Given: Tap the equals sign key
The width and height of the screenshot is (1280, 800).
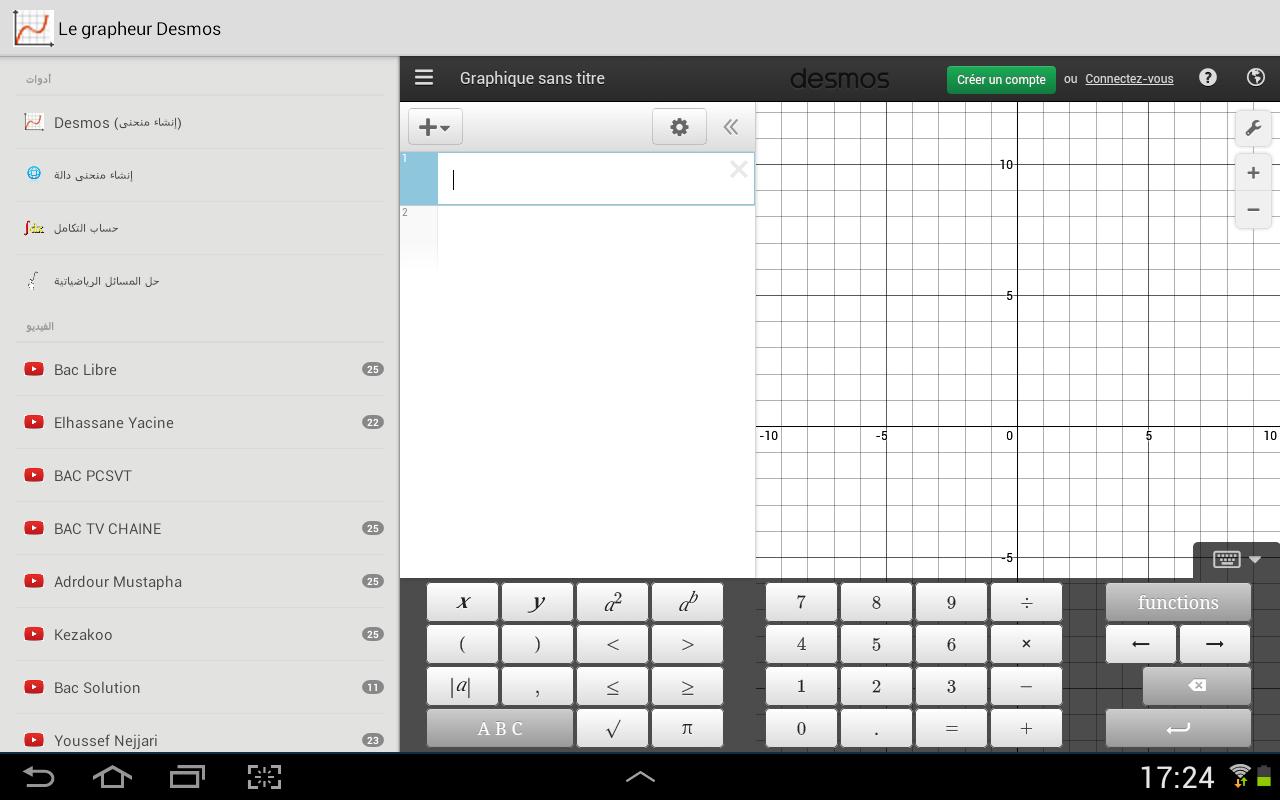Looking at the screenshot, I should pos(951,728).
